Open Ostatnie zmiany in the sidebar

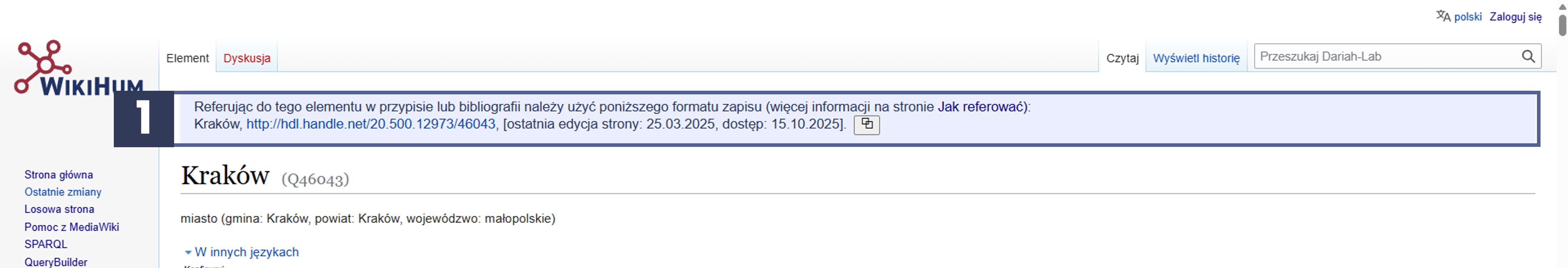click(x=63, y=192)
